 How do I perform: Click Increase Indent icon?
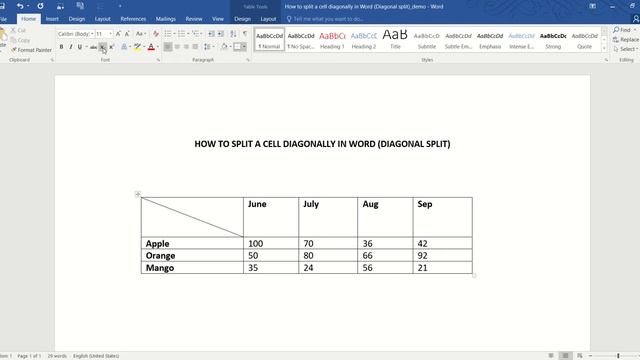(x=220, y=34)
